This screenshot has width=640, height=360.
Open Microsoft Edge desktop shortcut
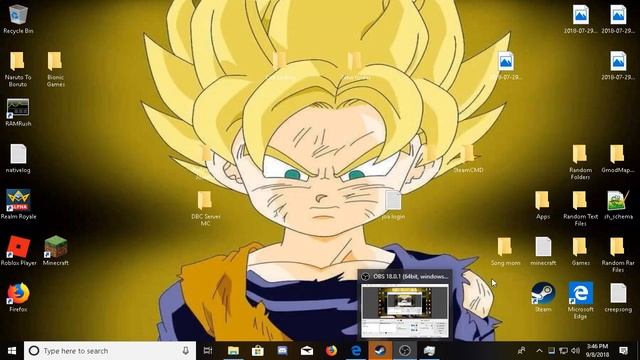point(580,301)
